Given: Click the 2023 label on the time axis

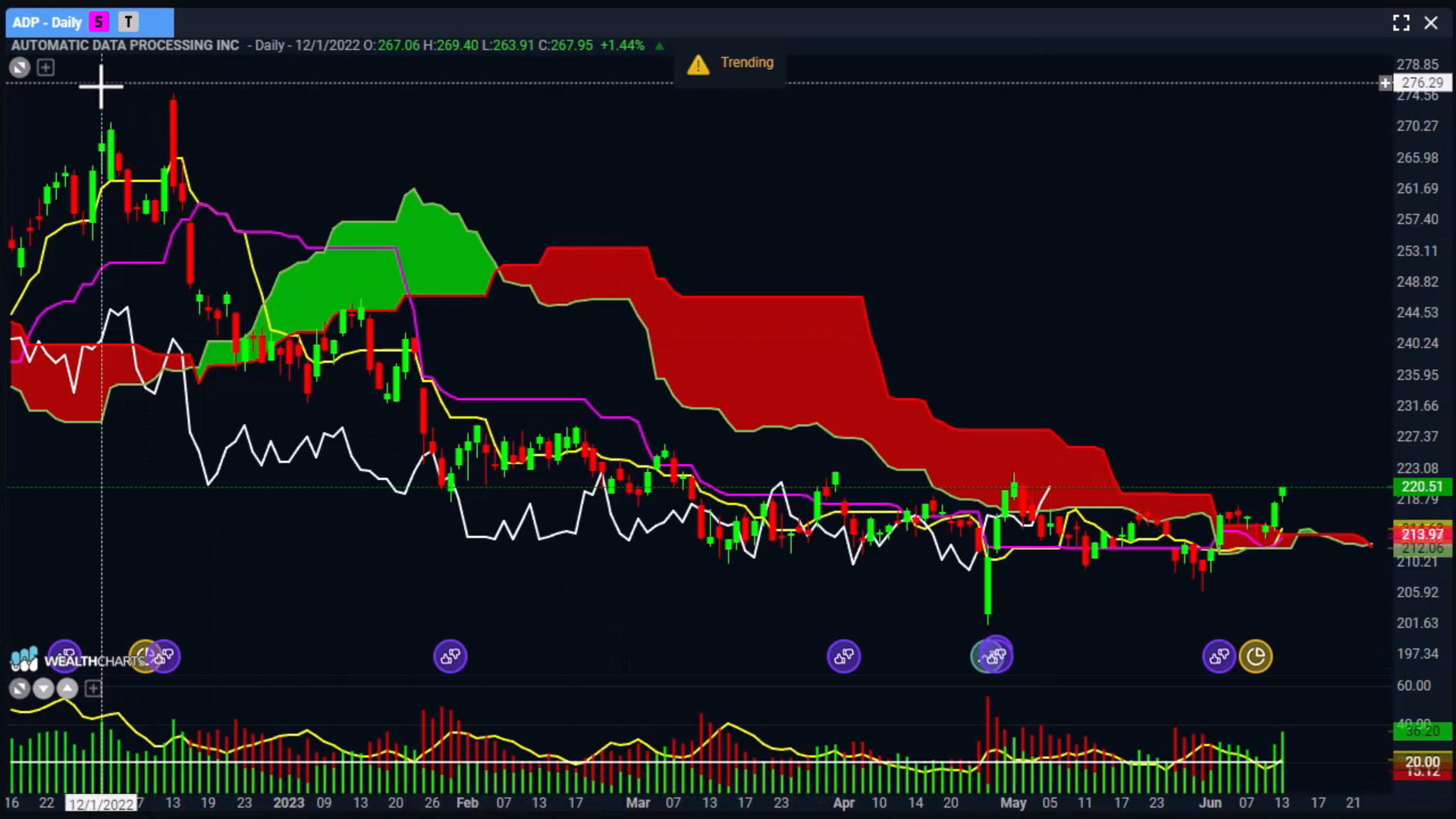Looking at the screenshot, I should 288,802.
